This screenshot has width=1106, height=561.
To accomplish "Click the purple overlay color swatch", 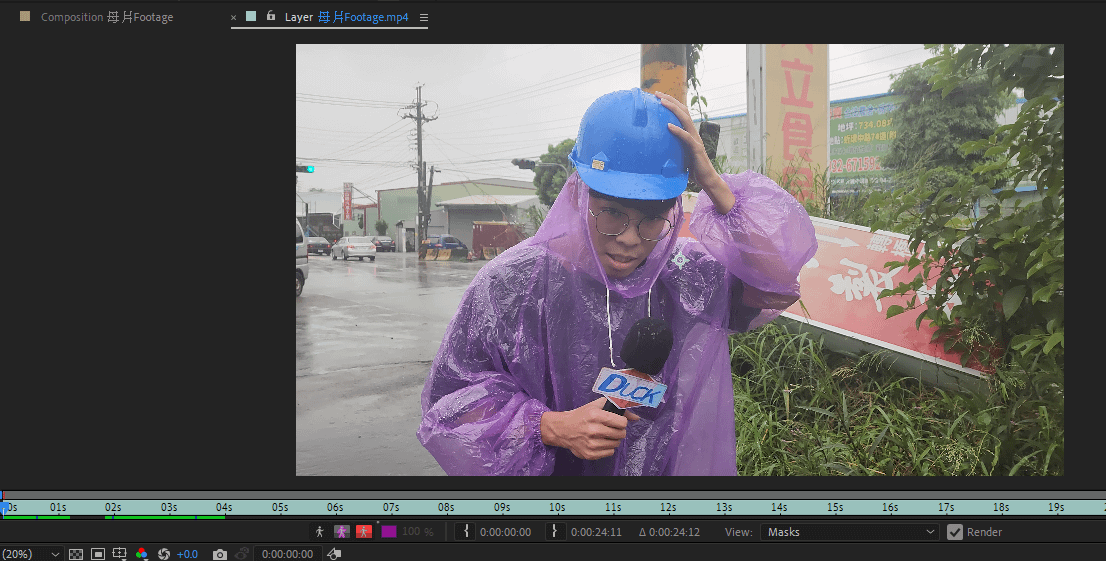I will (389, 532).
